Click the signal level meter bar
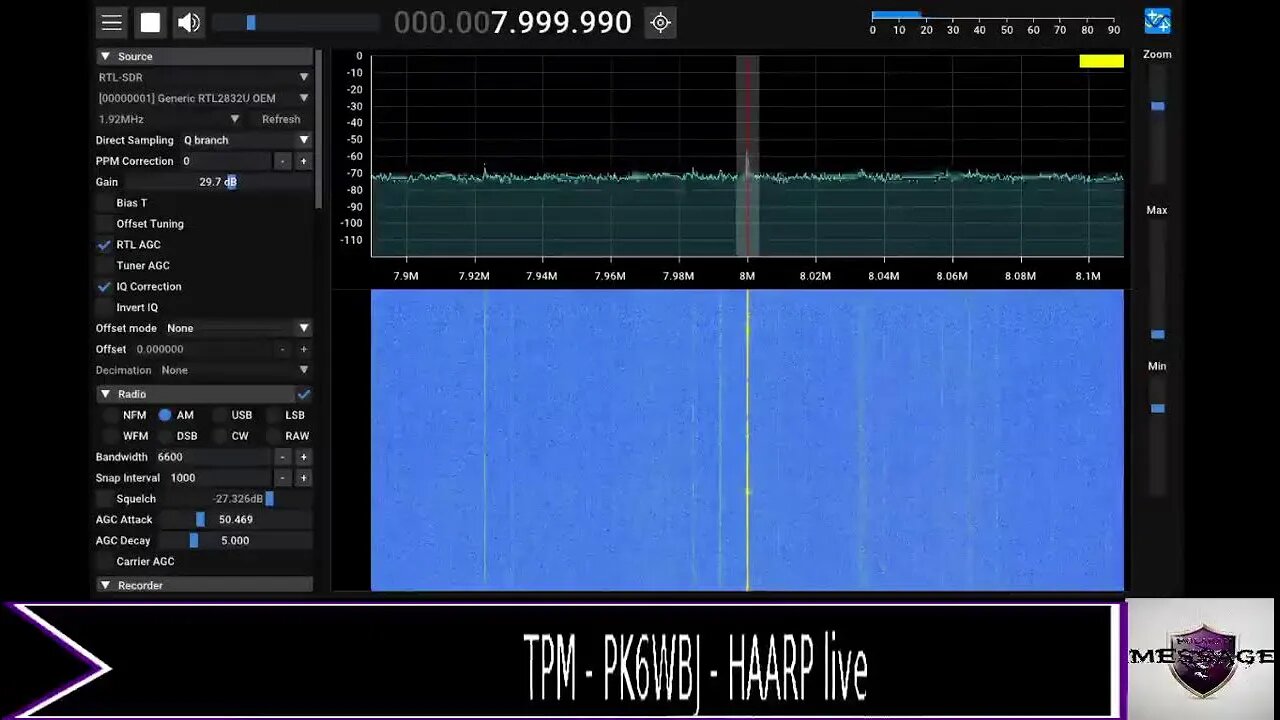Screen dimensions: 1280x720 click(x=992, y=15)
